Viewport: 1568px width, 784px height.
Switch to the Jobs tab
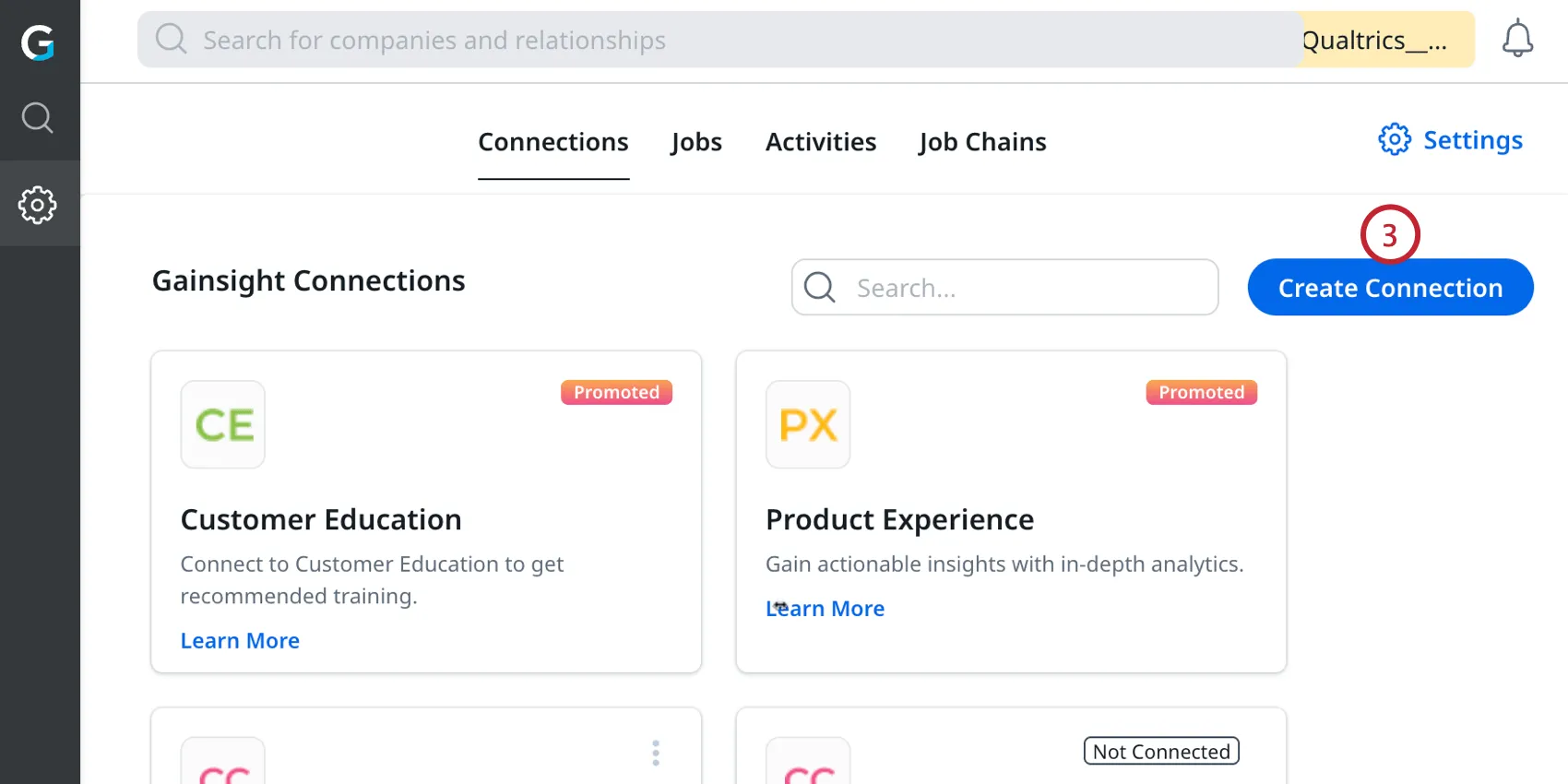(696, 142)
